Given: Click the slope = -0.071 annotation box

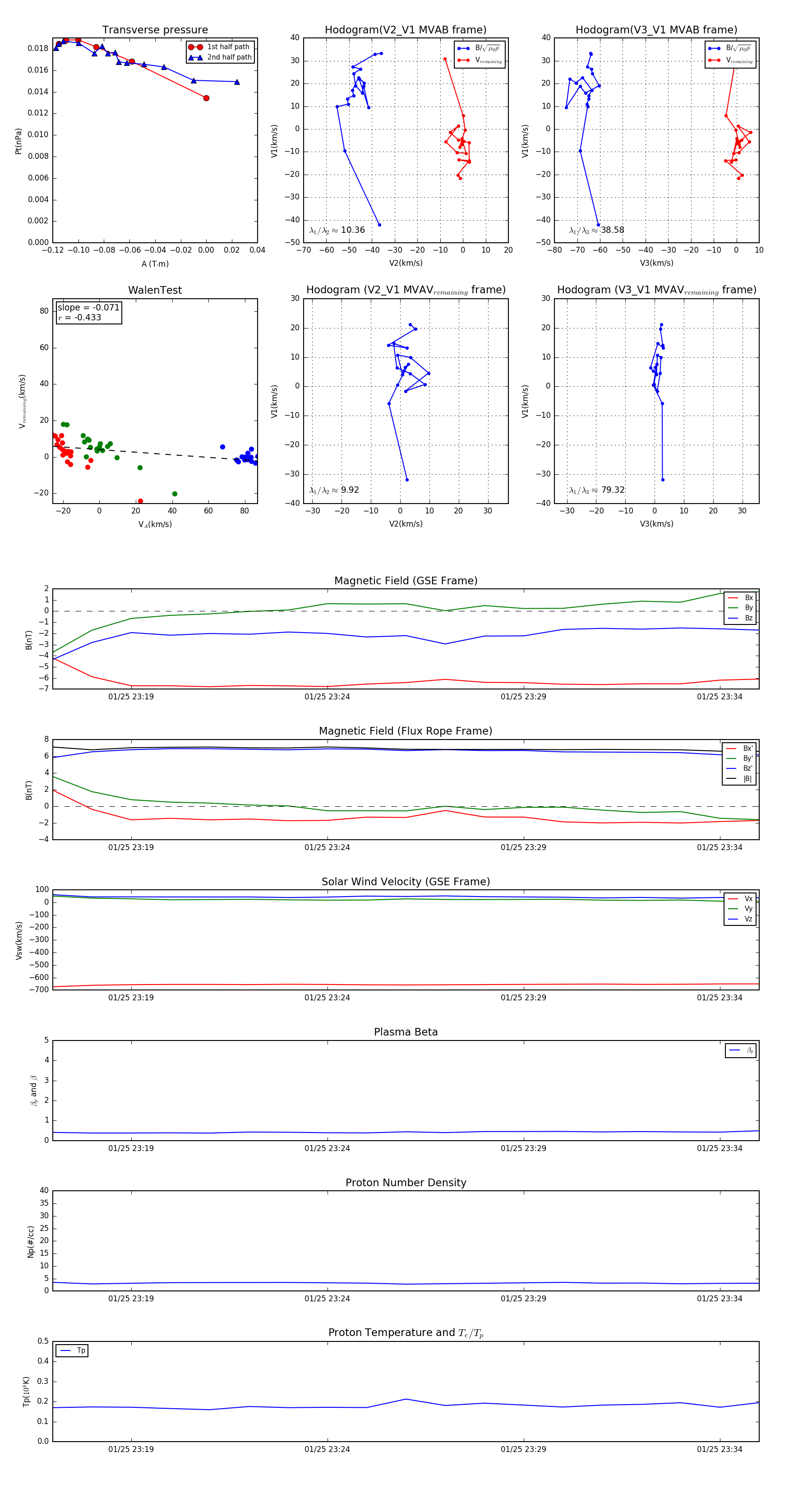Looking at the screenshot, I should (88, 313).
